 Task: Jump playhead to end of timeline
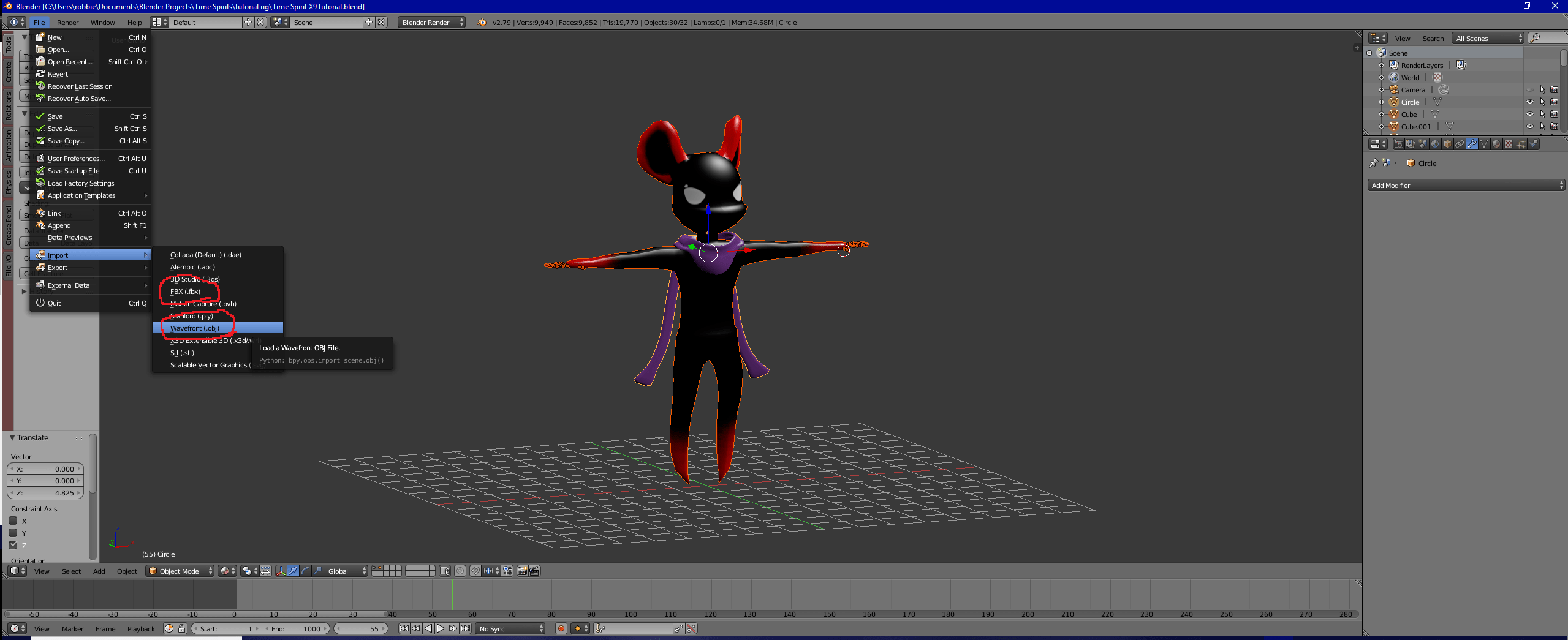[466, 628]
